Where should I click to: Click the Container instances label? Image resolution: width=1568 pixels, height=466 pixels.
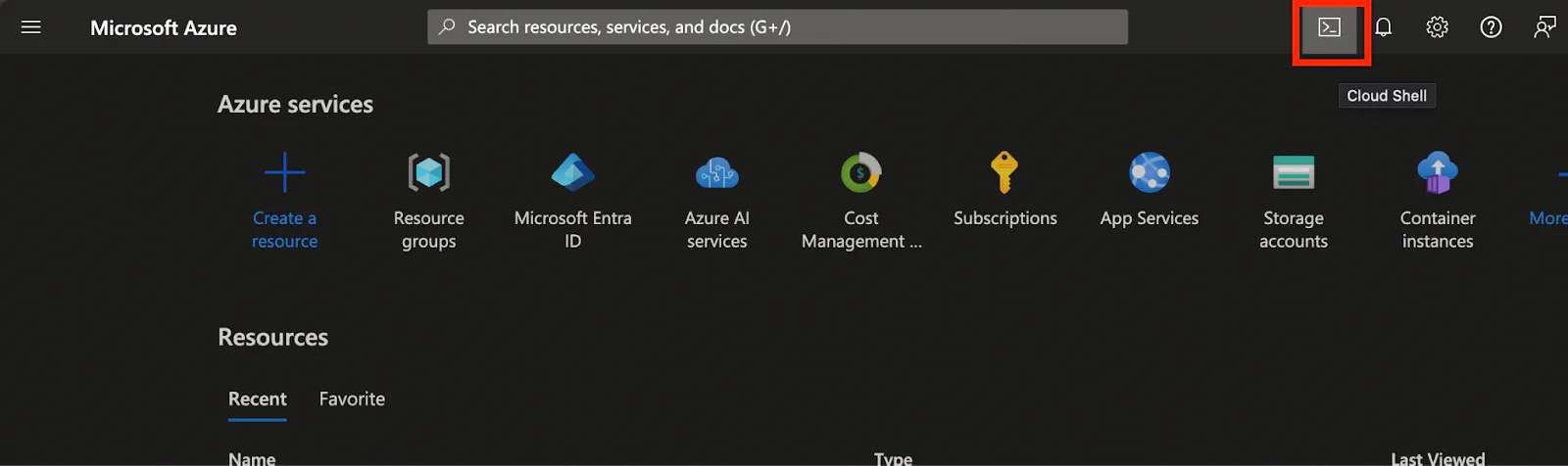[x=1438, y=230]
